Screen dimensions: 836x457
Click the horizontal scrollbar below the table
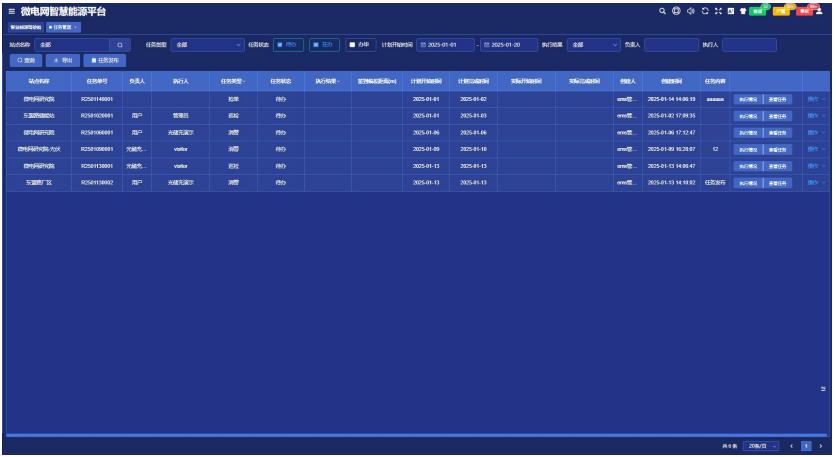click(x=400, y=435)
